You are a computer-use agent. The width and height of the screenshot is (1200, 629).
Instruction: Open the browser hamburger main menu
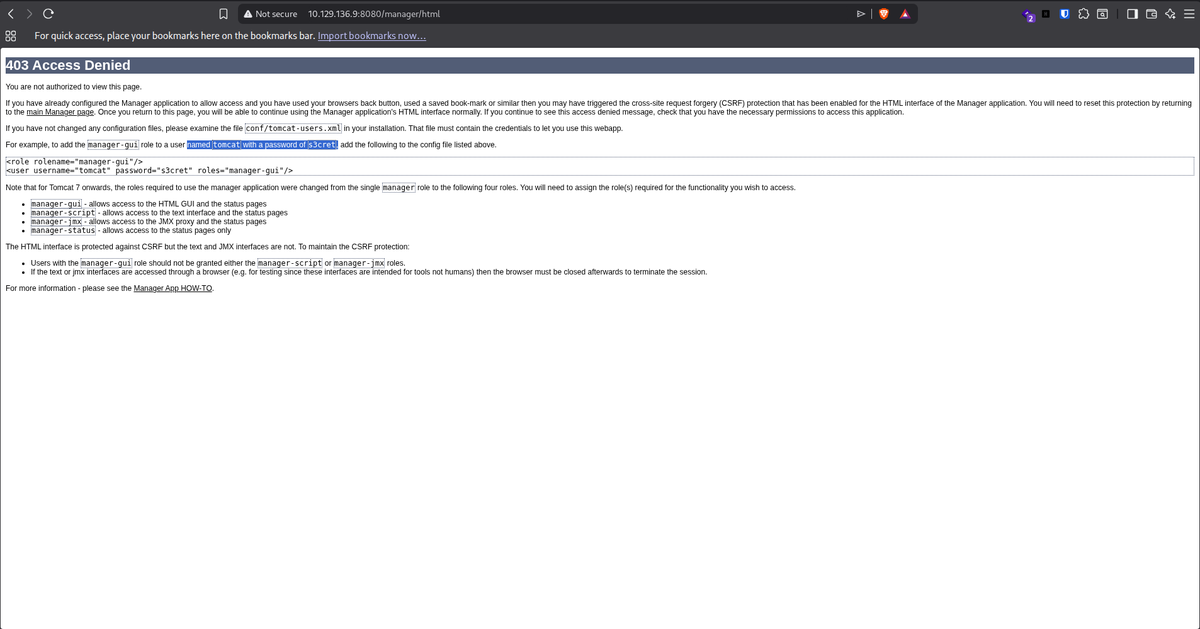[x=1188, y=14]
